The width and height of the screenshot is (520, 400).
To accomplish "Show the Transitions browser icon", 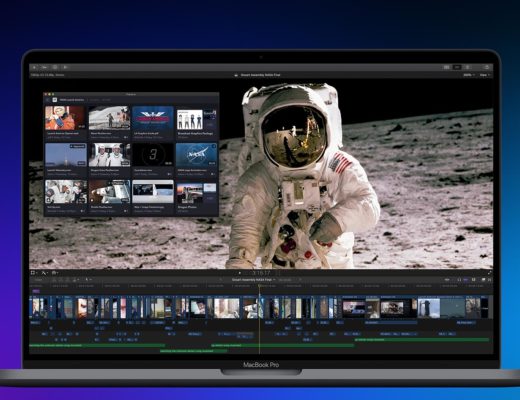I will click(x=489, y=280).
